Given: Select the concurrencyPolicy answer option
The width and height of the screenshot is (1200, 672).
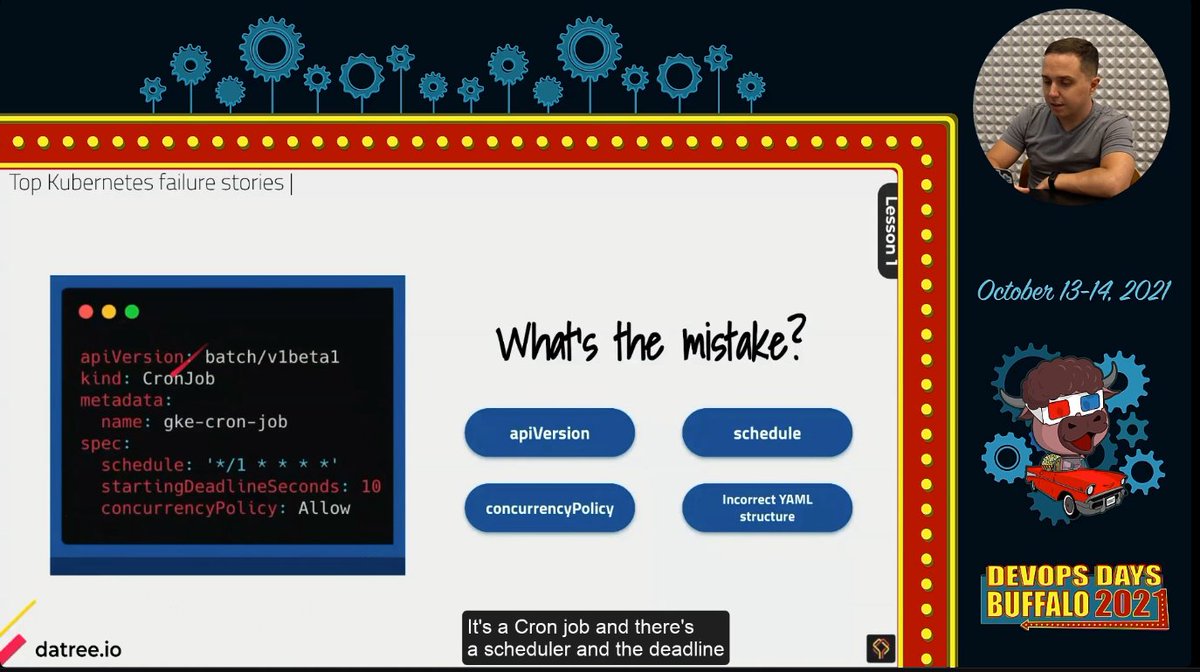Looking at the screenshot, I should (x=549, y=508).
